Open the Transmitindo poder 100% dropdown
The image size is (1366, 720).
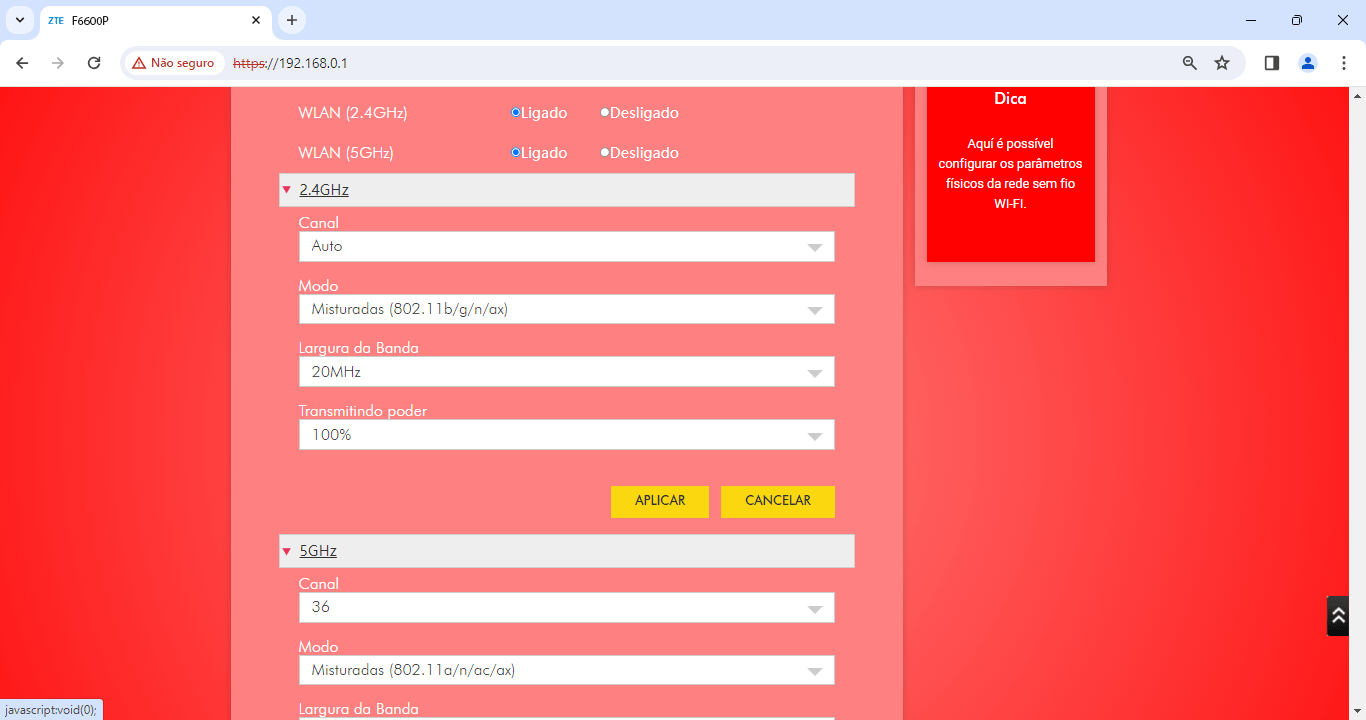click(566, 435)
